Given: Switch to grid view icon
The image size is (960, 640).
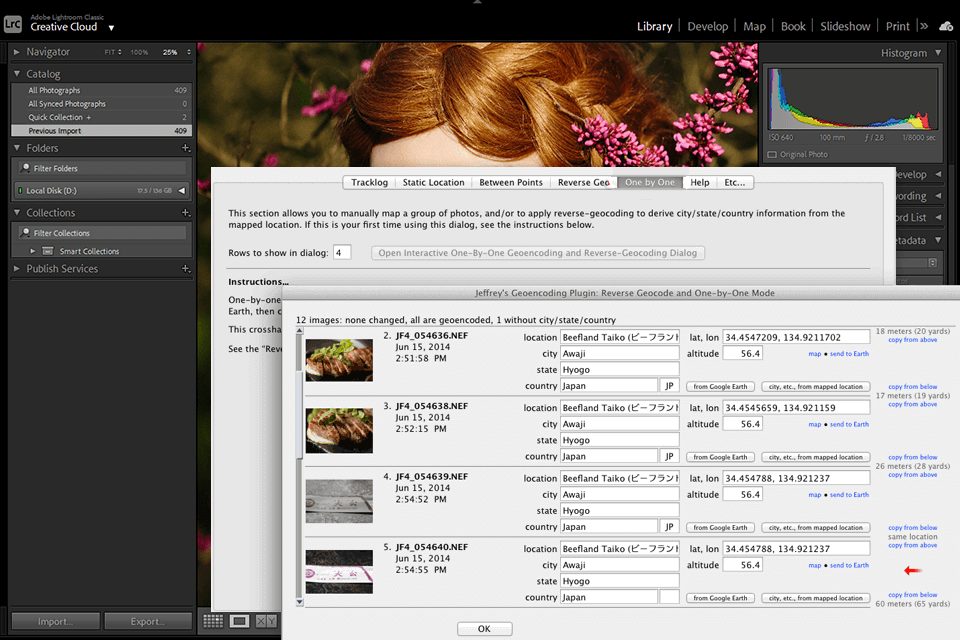Looking at the screenshot, I should pos(212,621).
